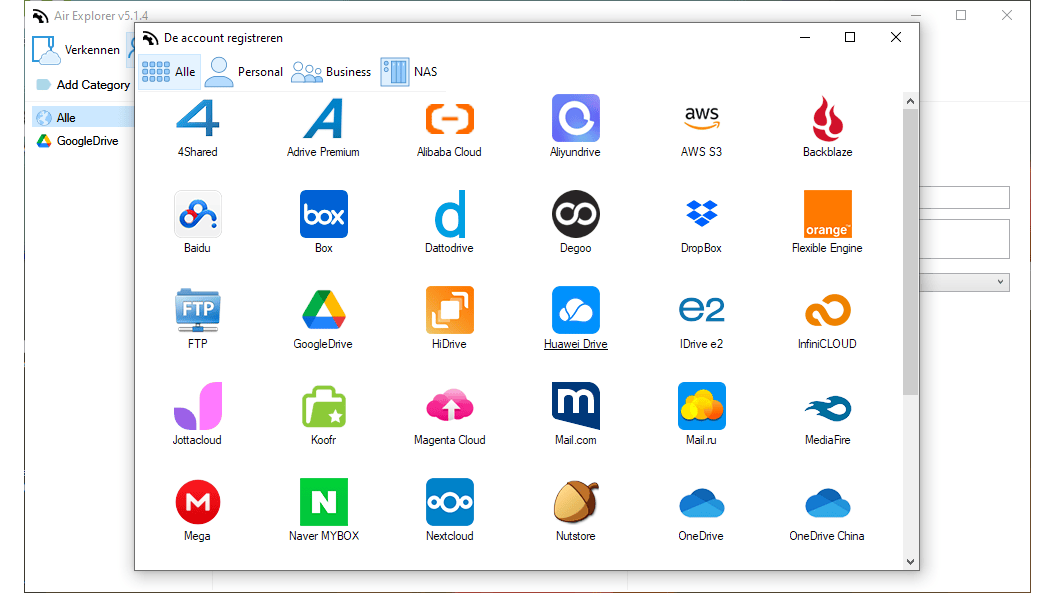This screenshot has width=1054, height=593.
Task: Select orange Flexible Engine icon
Action: 827,214
